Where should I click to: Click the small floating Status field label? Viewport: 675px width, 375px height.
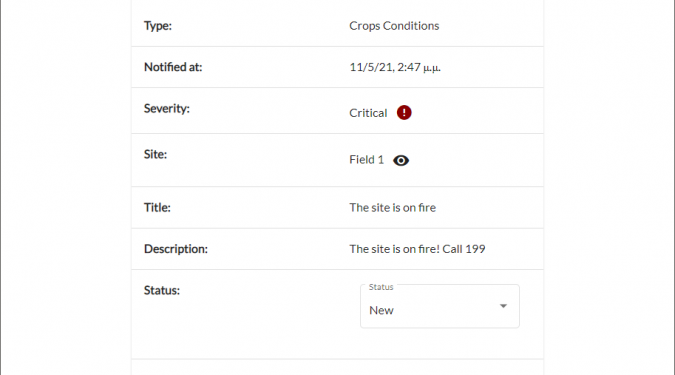tap(381, 287)
